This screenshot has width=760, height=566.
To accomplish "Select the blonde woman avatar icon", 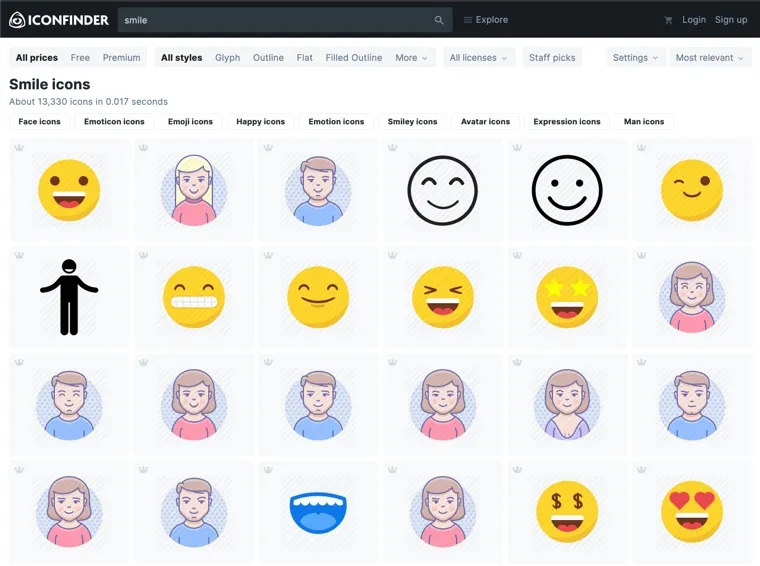I will click(x=194, y=190).
